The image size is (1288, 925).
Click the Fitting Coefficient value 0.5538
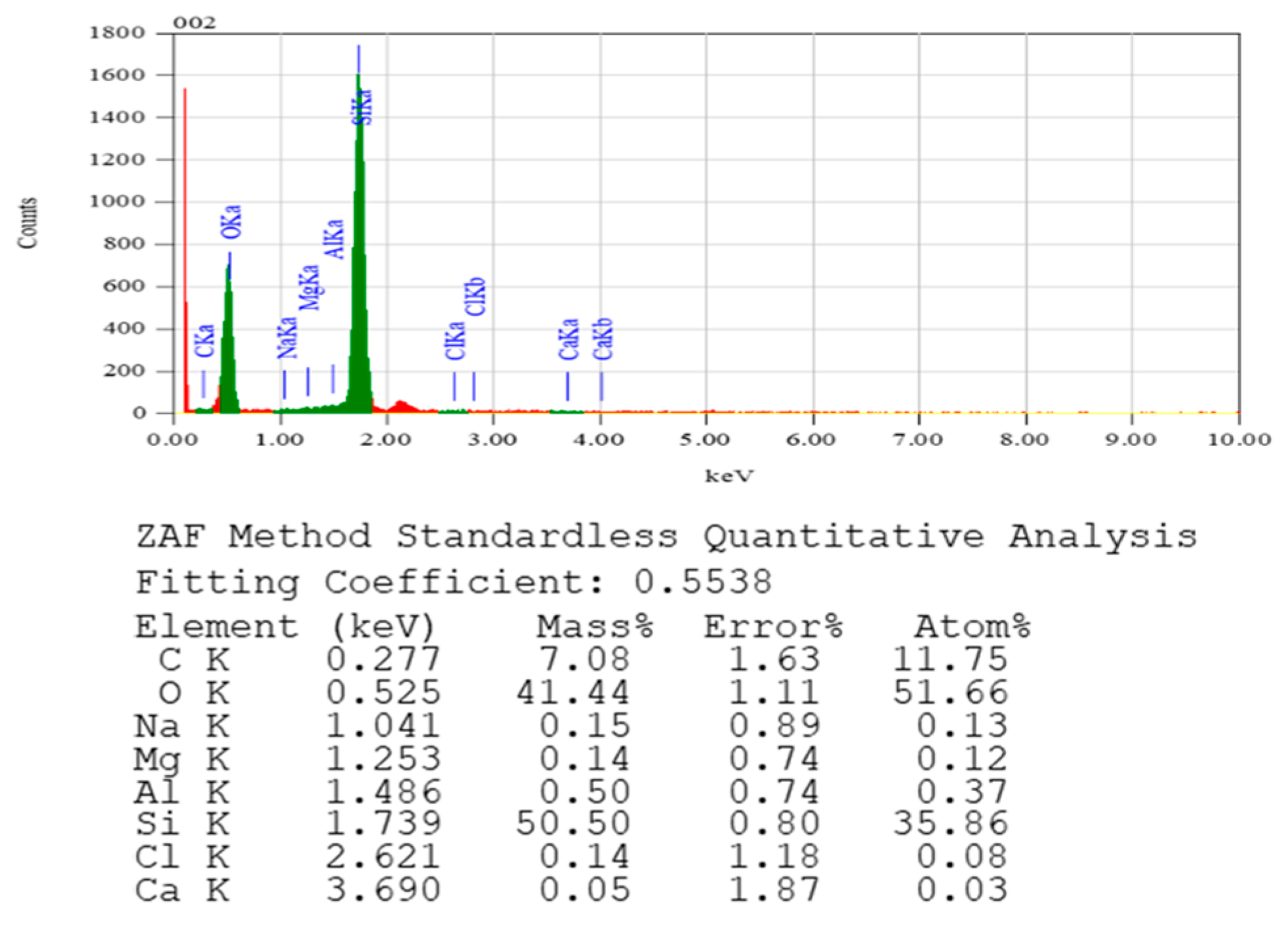pos(702,582)
